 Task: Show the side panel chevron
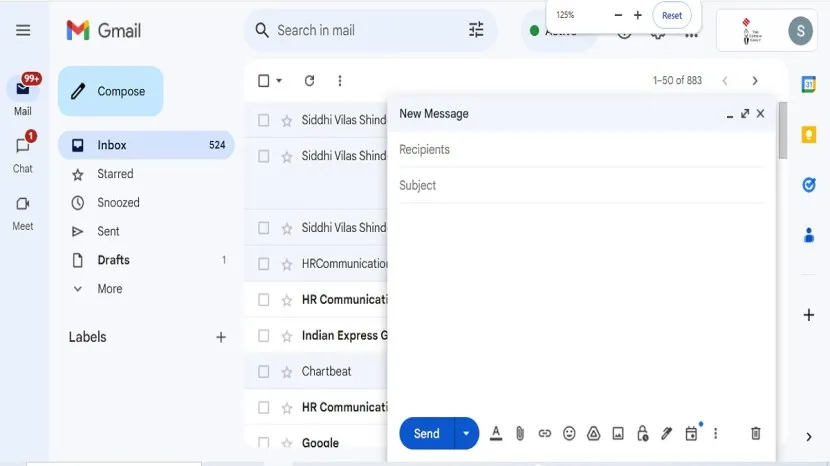point(809,437)
